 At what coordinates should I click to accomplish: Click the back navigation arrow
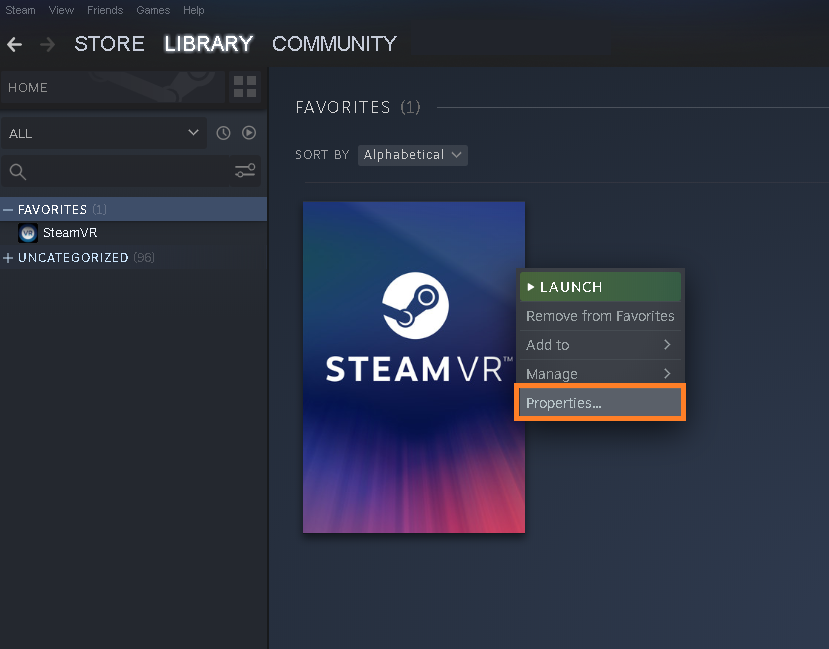point(14,44)
